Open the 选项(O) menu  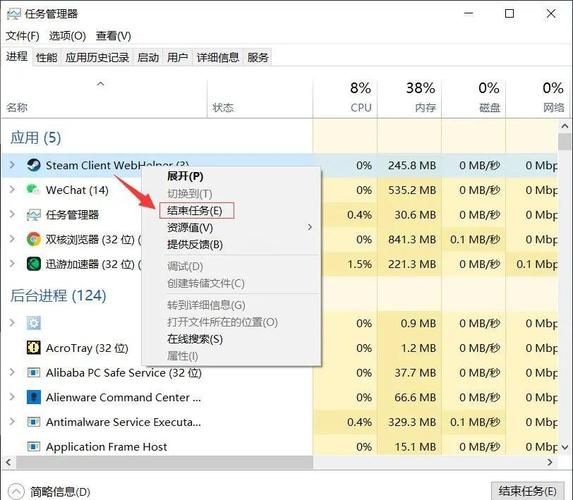67,36
